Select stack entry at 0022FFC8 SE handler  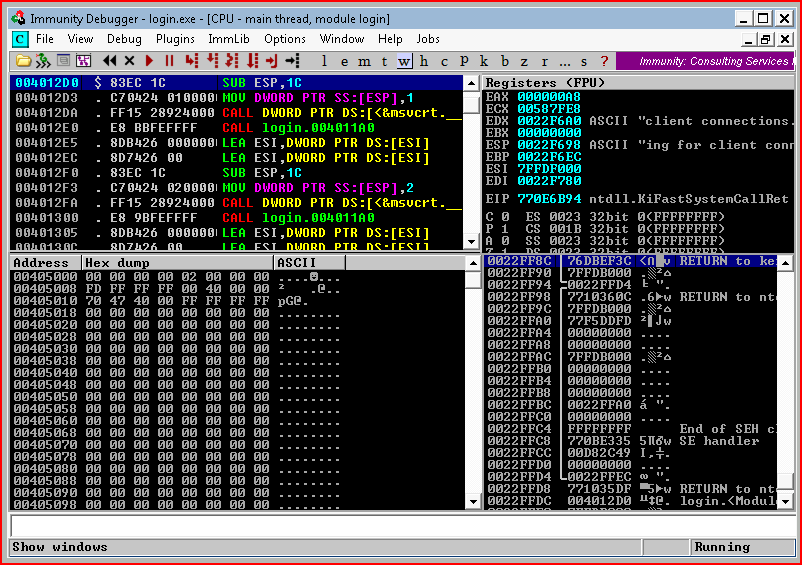(x=631, y=441)
